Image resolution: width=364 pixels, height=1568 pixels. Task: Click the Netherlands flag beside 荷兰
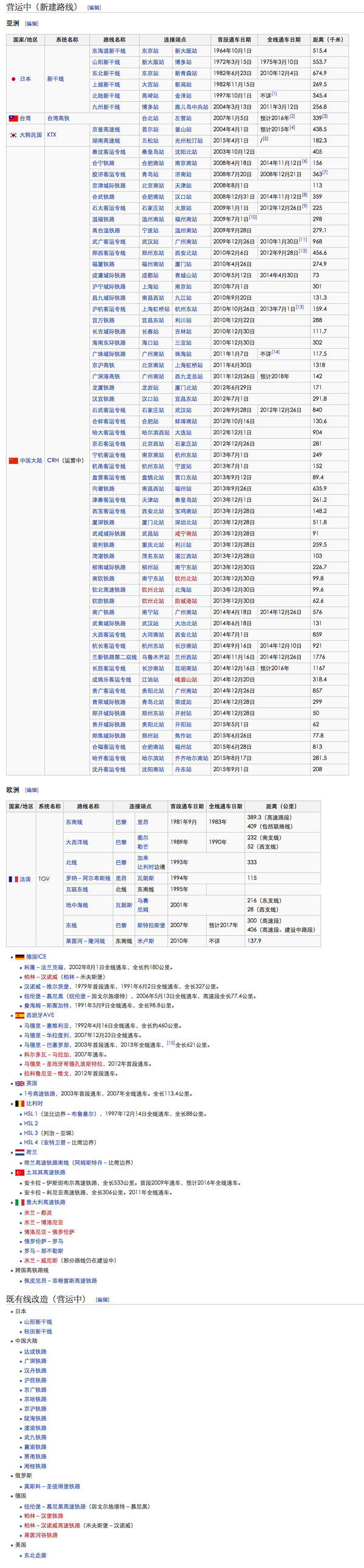(20, 1152)
